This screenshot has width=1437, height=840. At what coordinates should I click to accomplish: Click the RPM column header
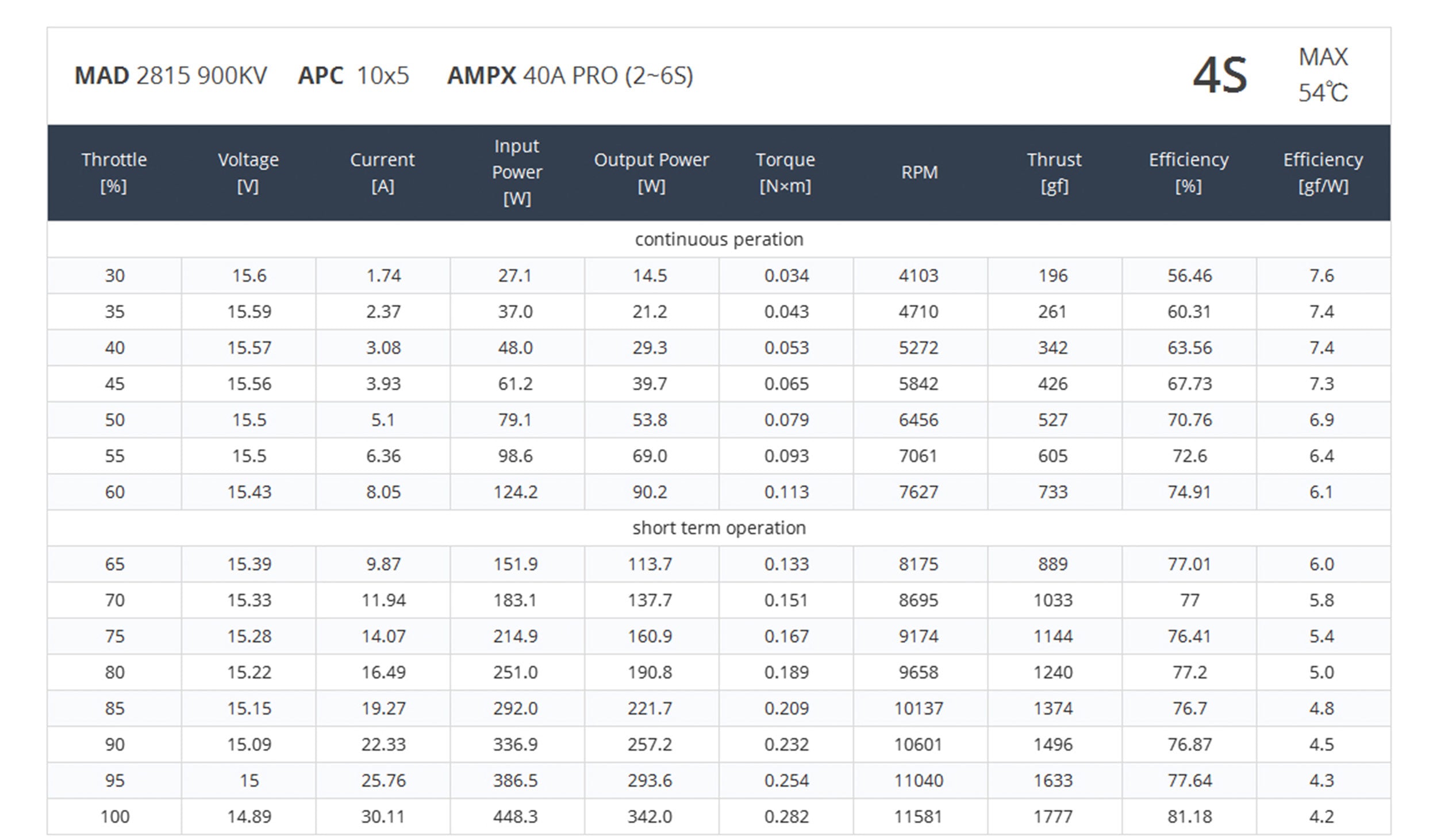click(919, 172)
